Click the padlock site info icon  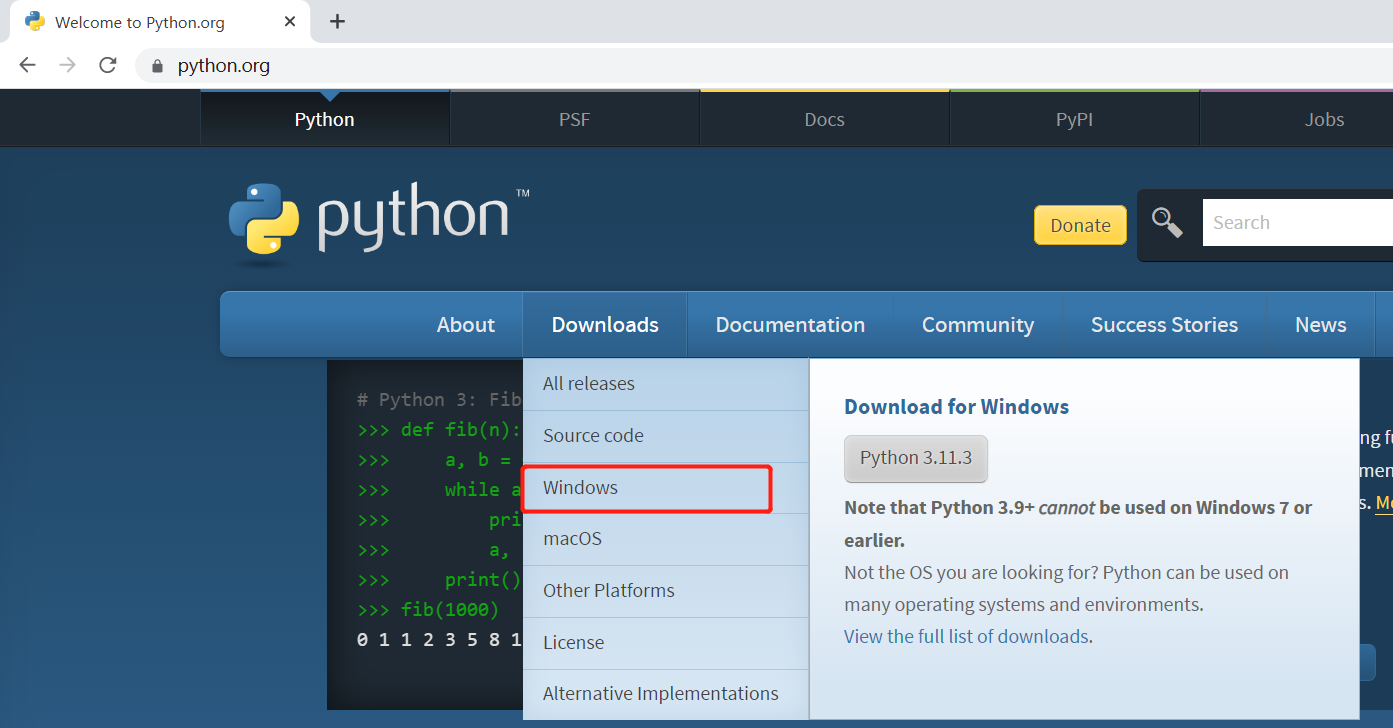pos(156,66)
